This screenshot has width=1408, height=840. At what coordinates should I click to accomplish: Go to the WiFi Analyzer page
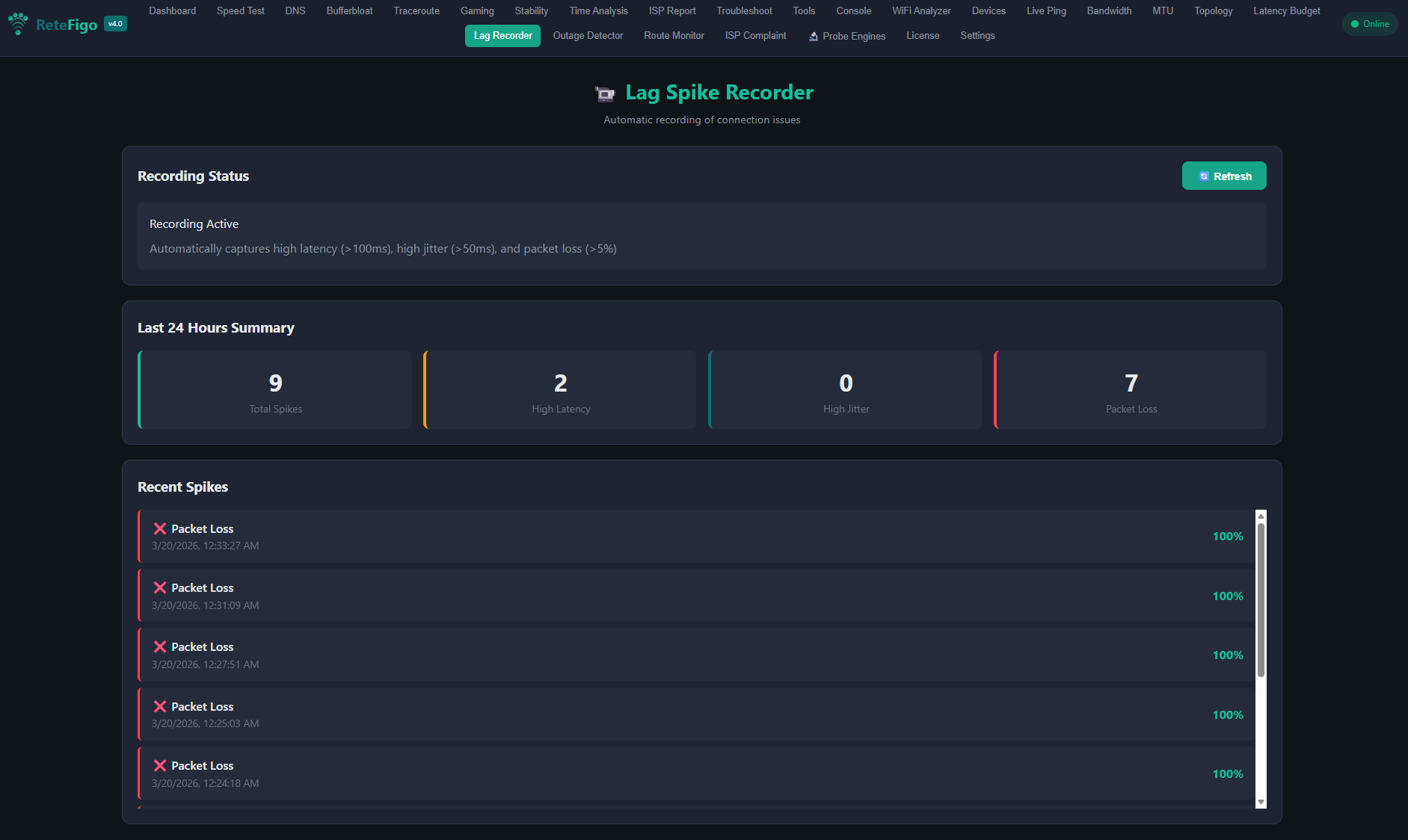(x=920, y=11)
